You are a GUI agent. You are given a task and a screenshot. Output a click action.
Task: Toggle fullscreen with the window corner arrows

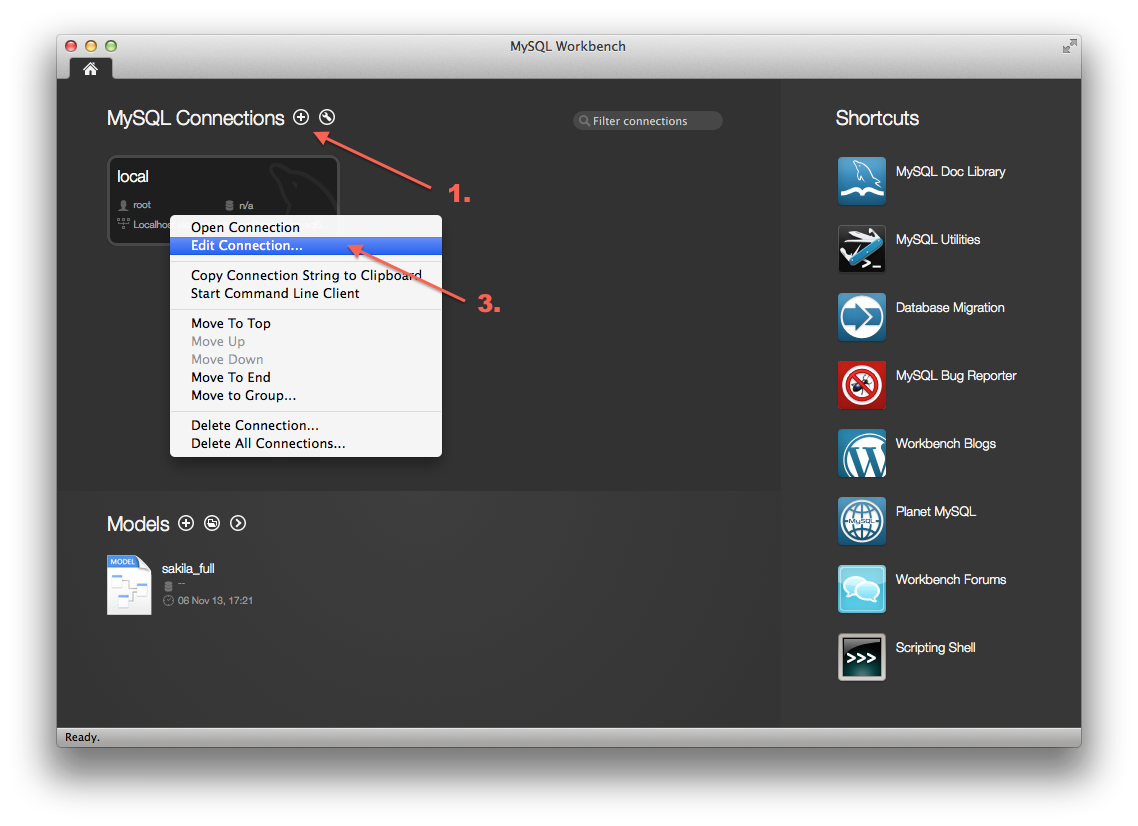click(x=1069, y=46)
